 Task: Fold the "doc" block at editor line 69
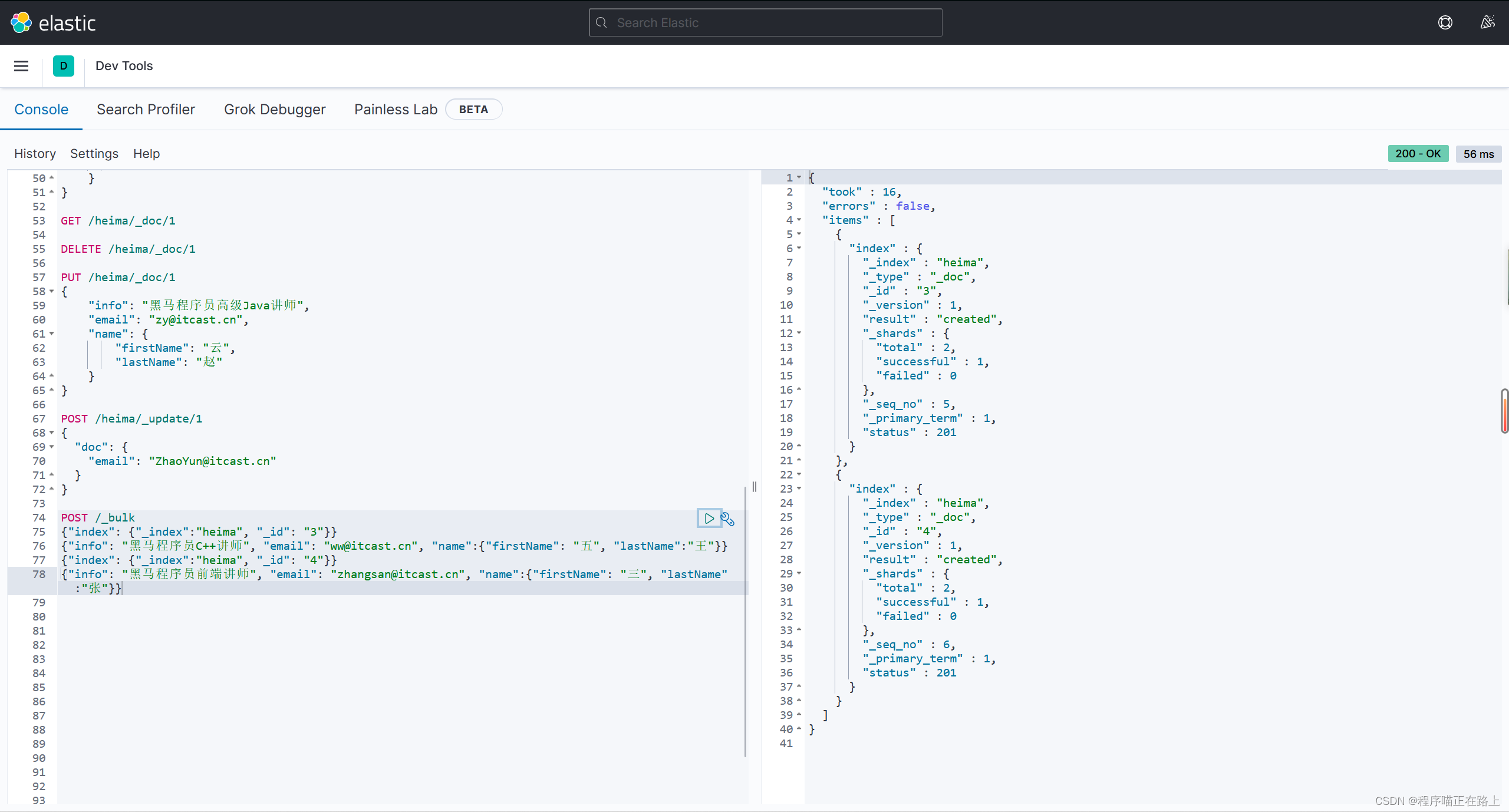tap(52, 447)
